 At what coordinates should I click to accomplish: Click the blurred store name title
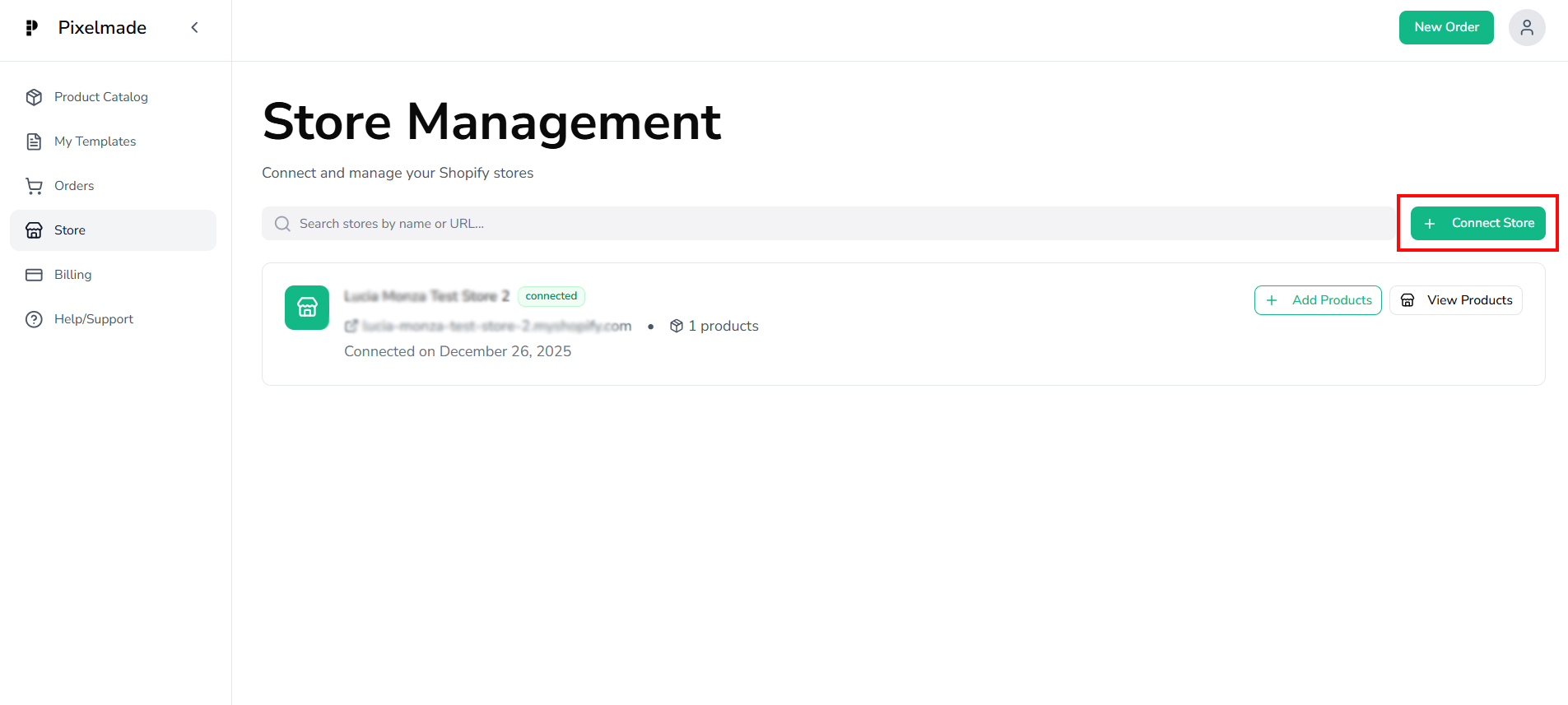426,296
